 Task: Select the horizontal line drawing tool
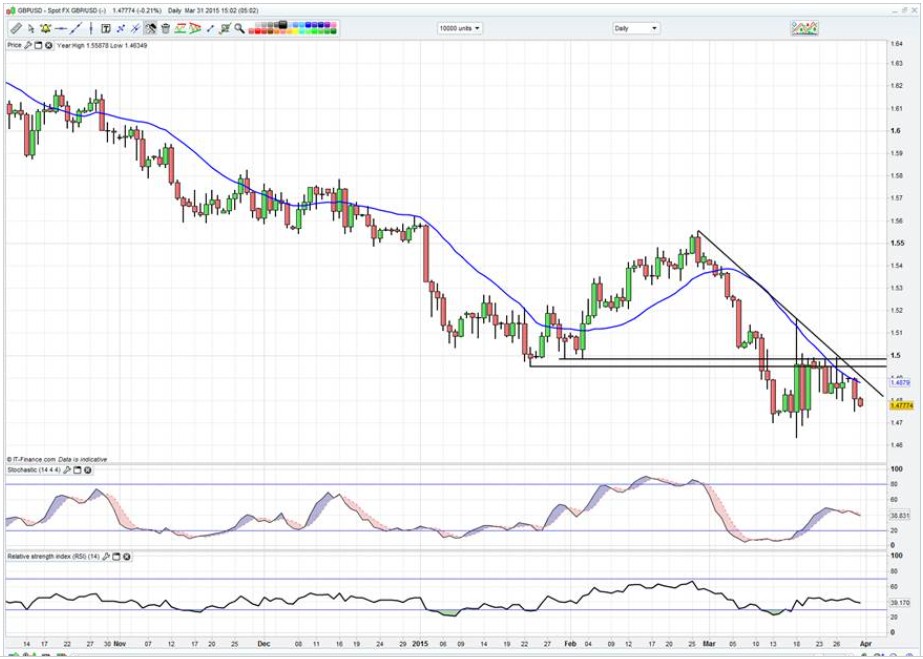point(61,28)
